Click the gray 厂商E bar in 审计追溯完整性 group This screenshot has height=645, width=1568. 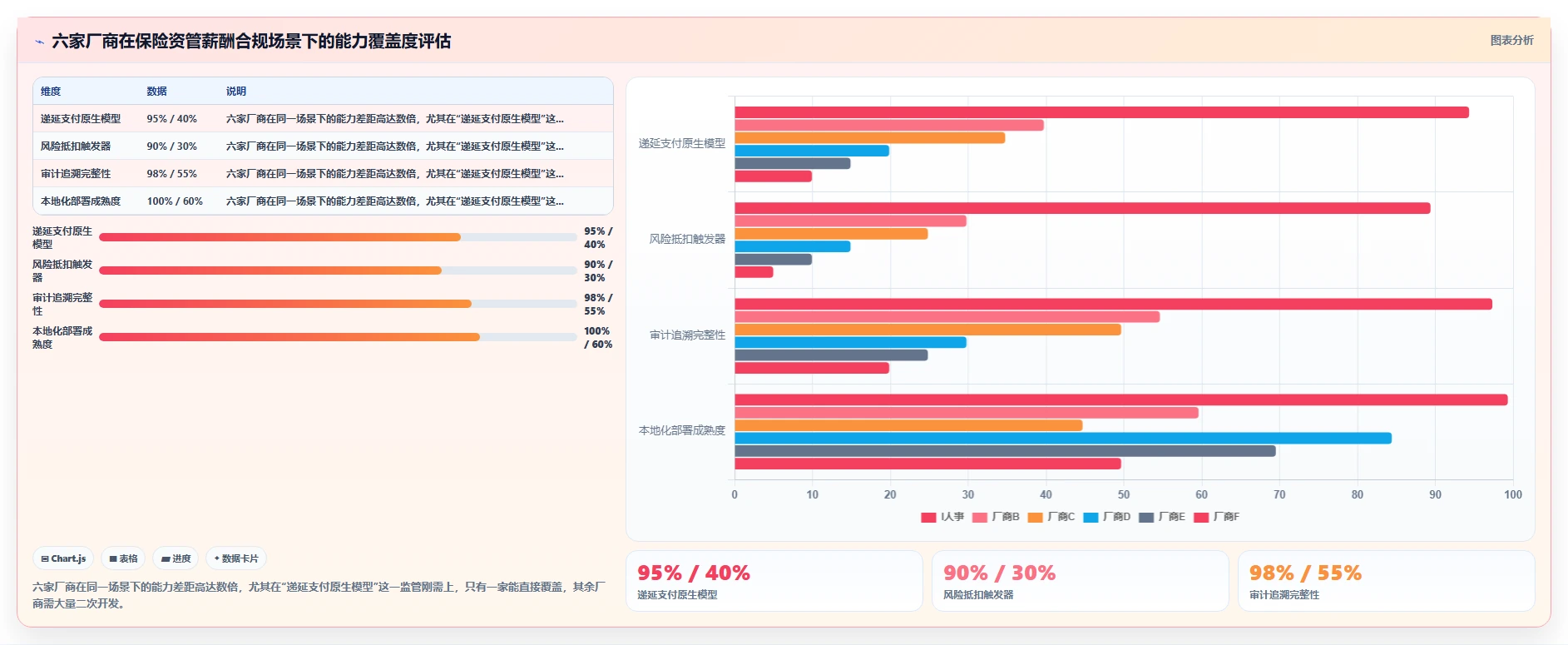831,355
